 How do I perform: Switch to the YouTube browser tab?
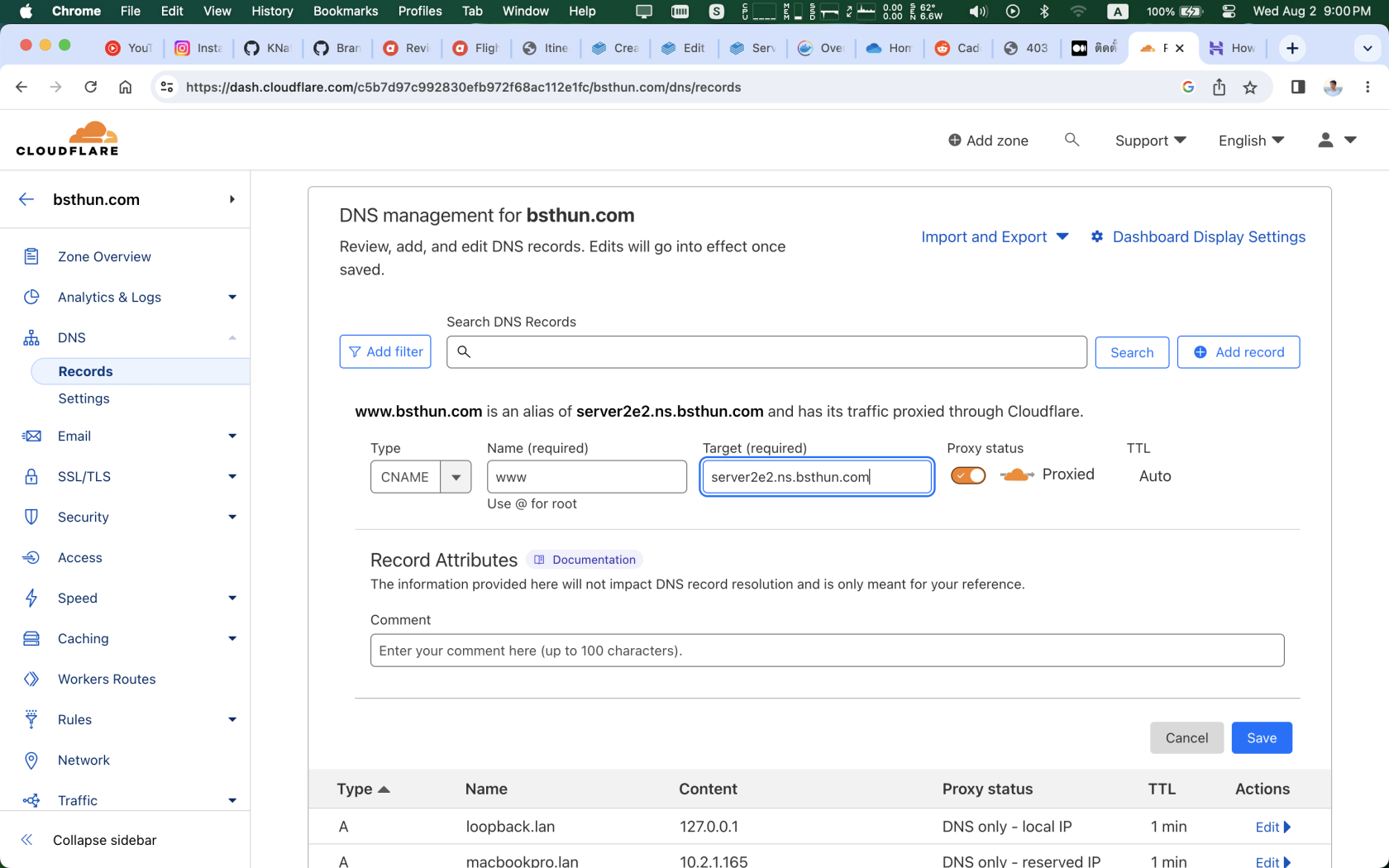tap(129, 48)
